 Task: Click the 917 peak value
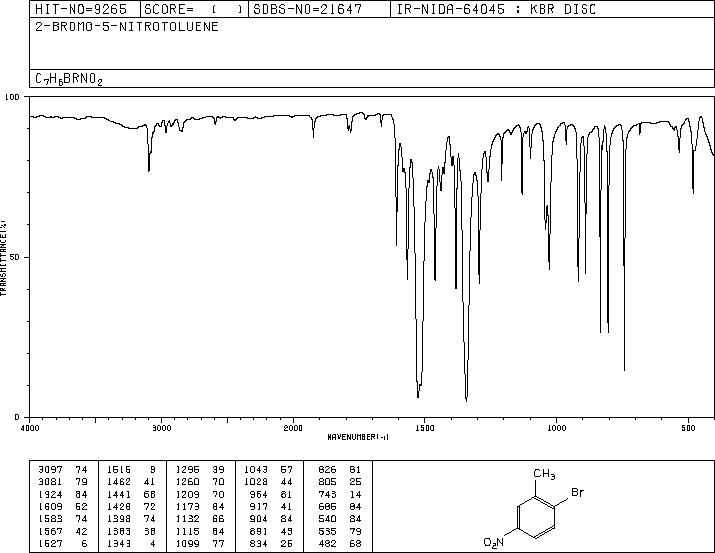click(259, 506)
